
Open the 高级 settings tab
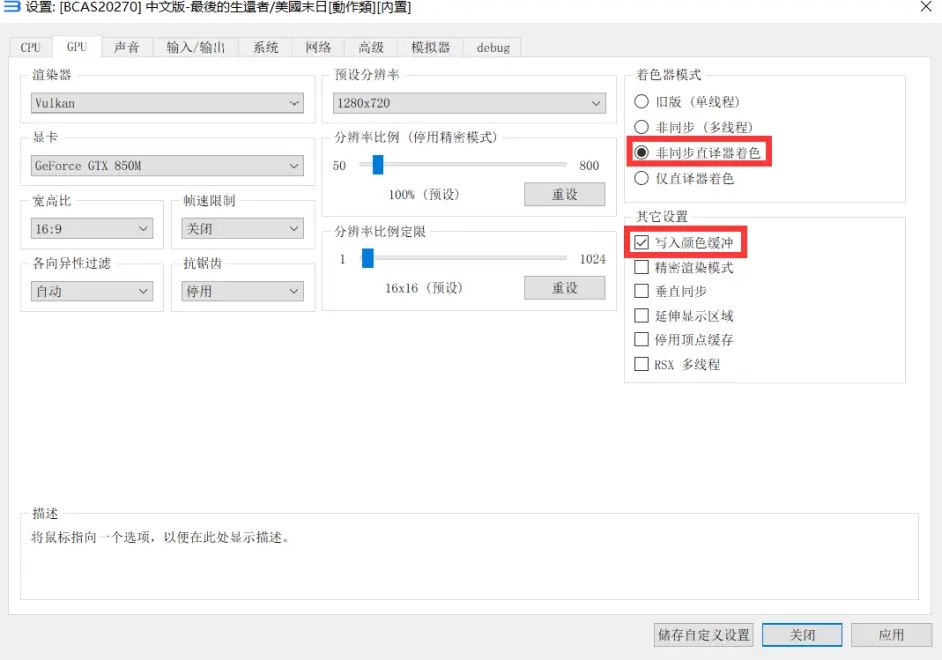coord(371,46)
